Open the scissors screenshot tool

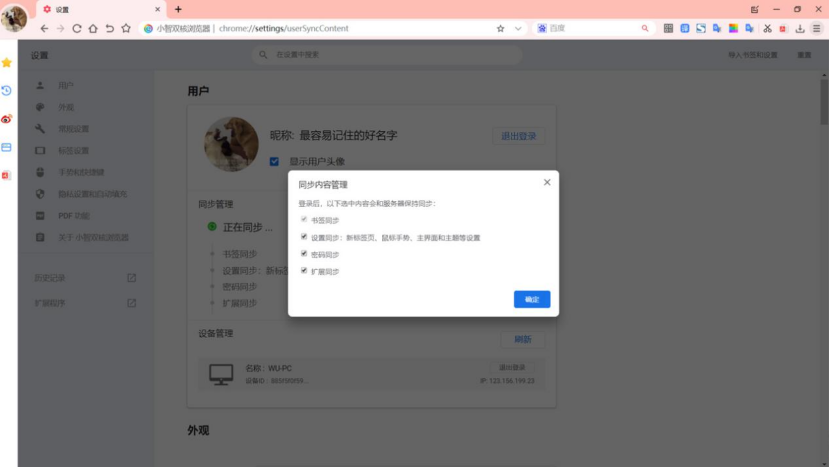pos(767,29)
